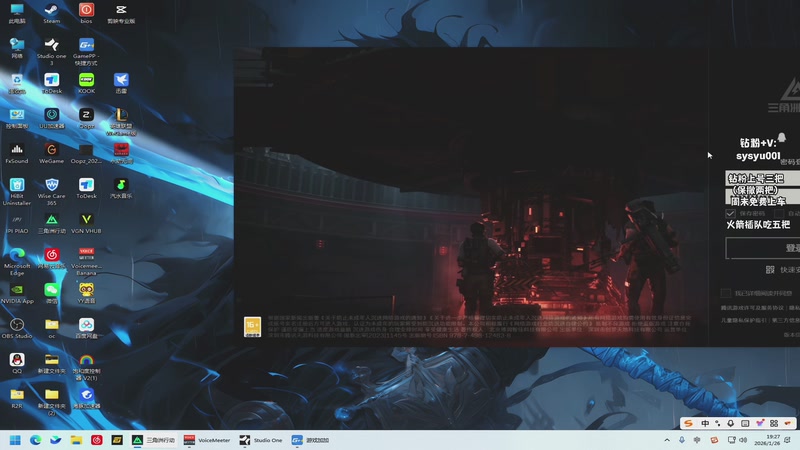The image size is (800, 450).
Task: Open the IPI PIAO desktop shortcut
Action: click(17, 223)
